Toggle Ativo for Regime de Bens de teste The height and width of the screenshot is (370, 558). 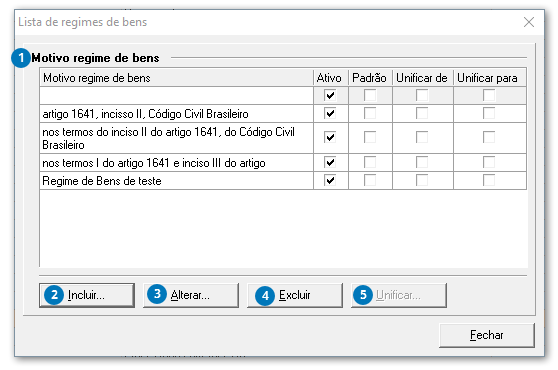point(330,180)
